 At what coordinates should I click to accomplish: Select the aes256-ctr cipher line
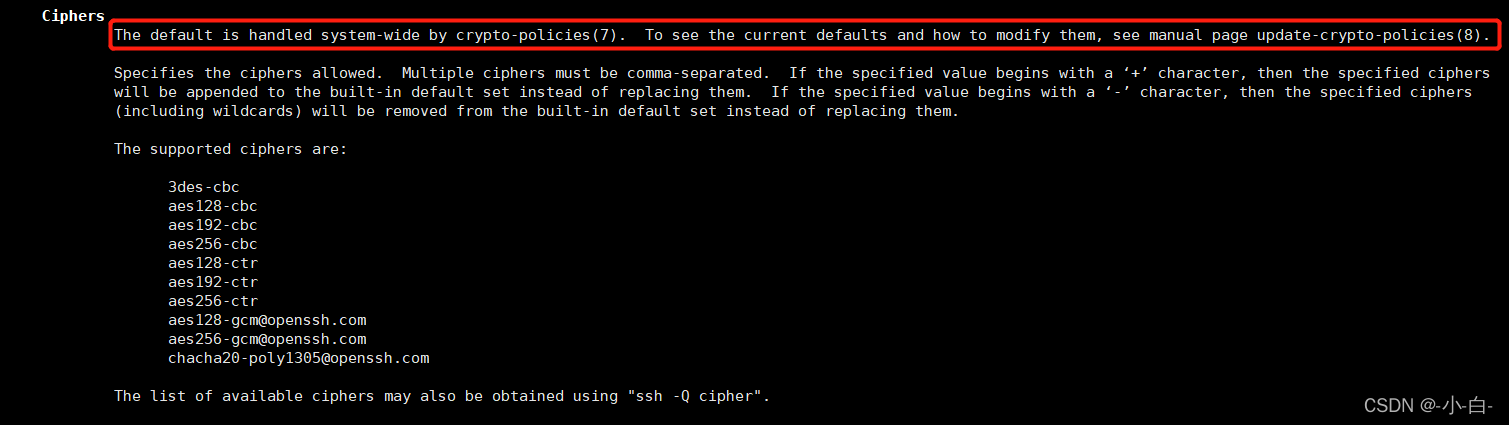[213, 301]
